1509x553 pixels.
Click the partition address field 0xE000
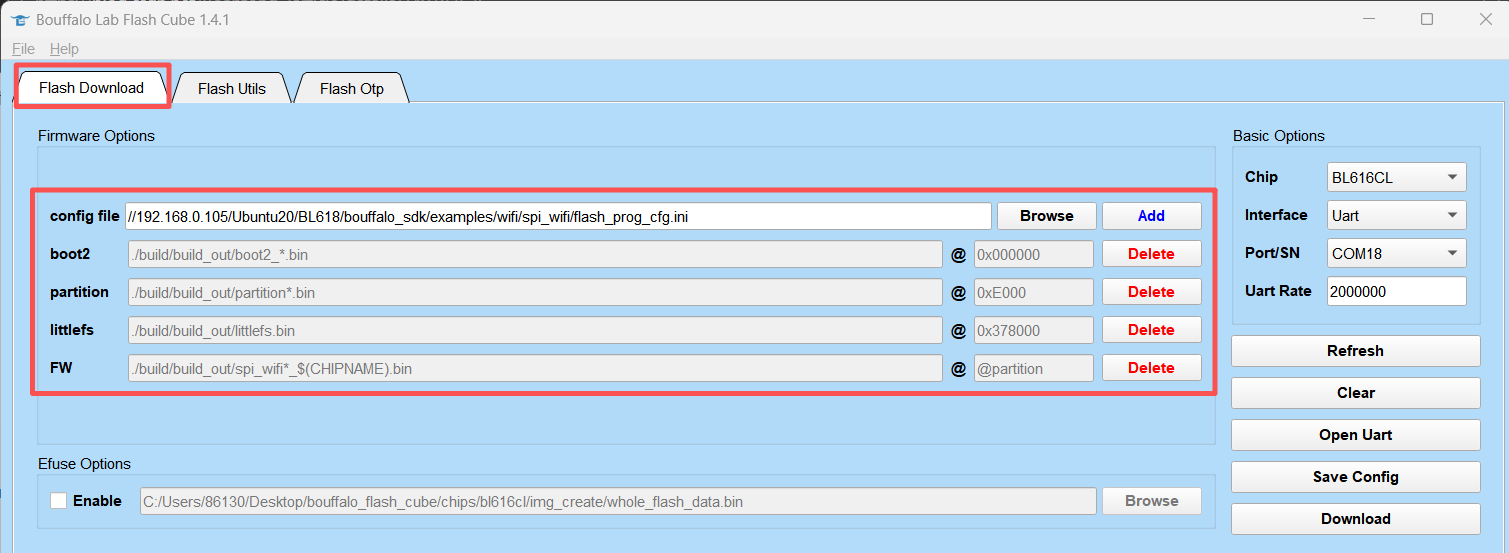(1034, 292)
